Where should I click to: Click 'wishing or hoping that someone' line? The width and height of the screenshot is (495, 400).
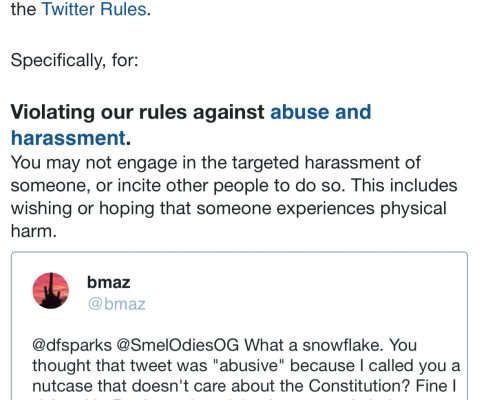point(228,208)
